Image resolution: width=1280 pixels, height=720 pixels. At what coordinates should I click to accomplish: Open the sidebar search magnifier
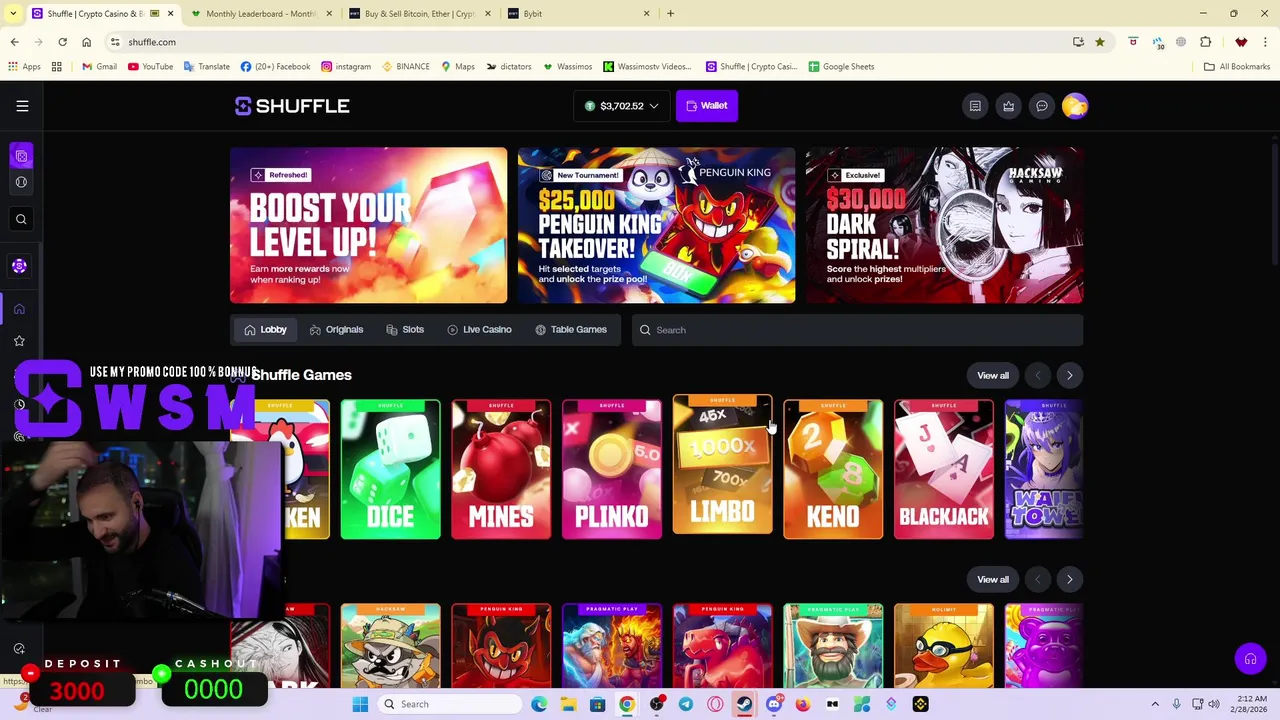(21, 219)
